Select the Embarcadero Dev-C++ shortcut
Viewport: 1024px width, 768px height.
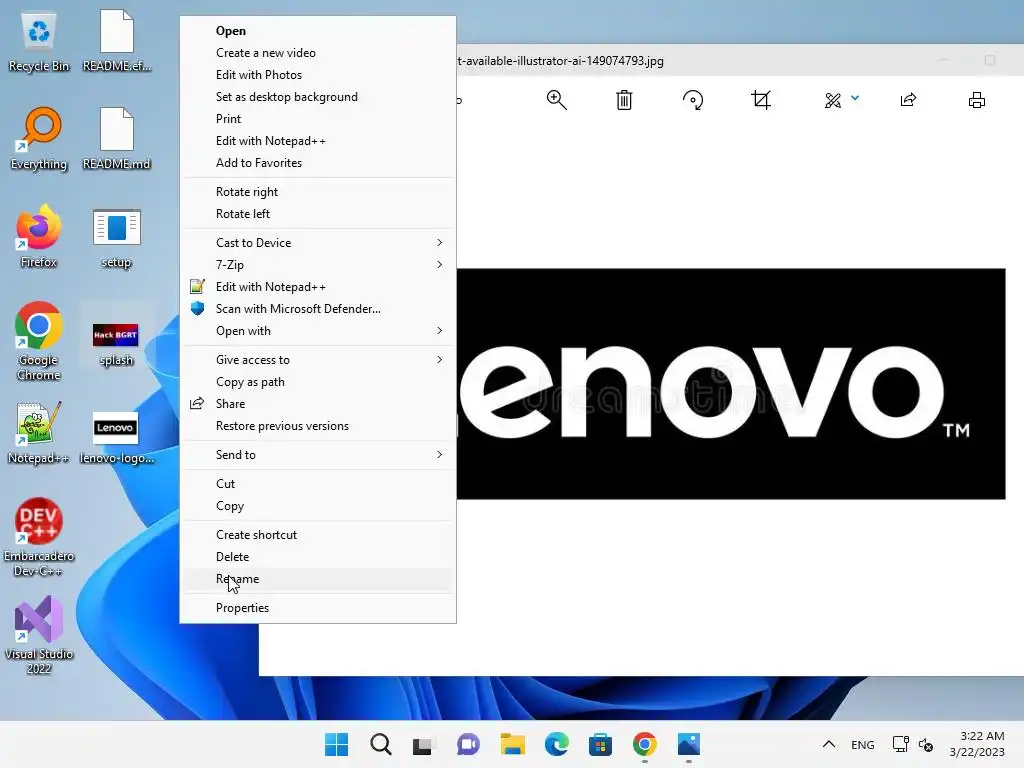(x=39, y=537)
